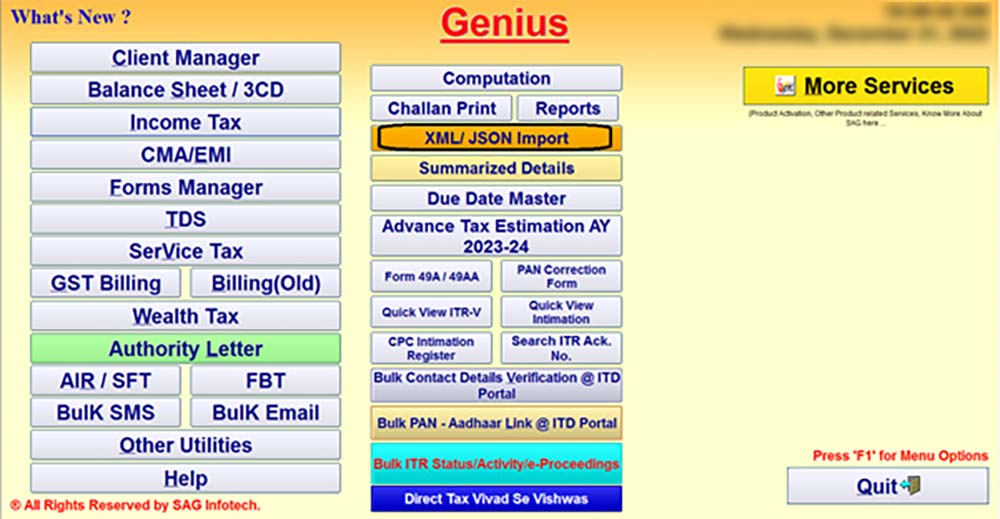Click the What's New link
This screenshot has width=1000, height=519.
pyautogui.click(x=70, y=17)
